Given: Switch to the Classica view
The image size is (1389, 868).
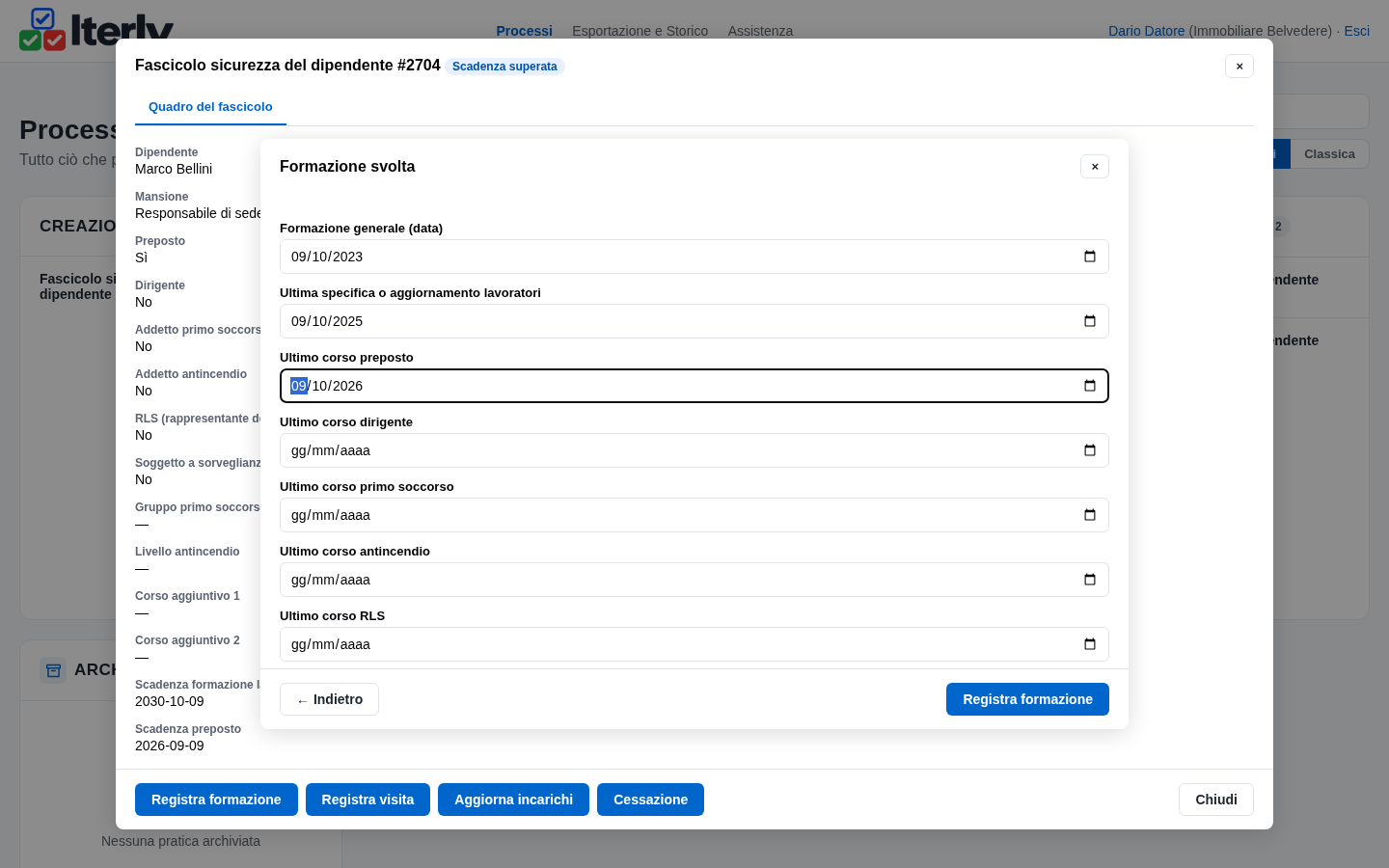Looking at the screenshot, I should [x=1329, y=154].
